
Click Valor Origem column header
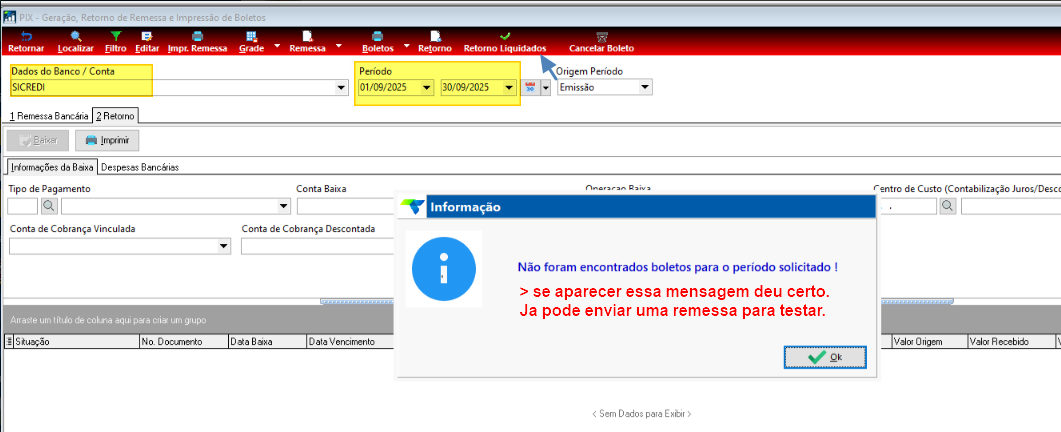click(930, 342)
